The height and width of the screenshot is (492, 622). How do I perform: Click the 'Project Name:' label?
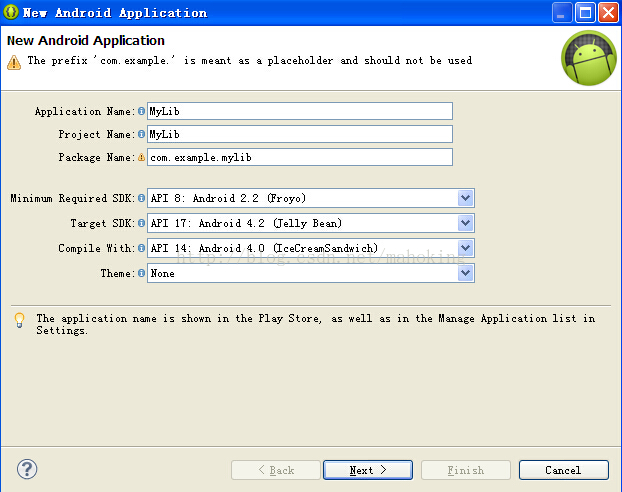pos(97,135)
